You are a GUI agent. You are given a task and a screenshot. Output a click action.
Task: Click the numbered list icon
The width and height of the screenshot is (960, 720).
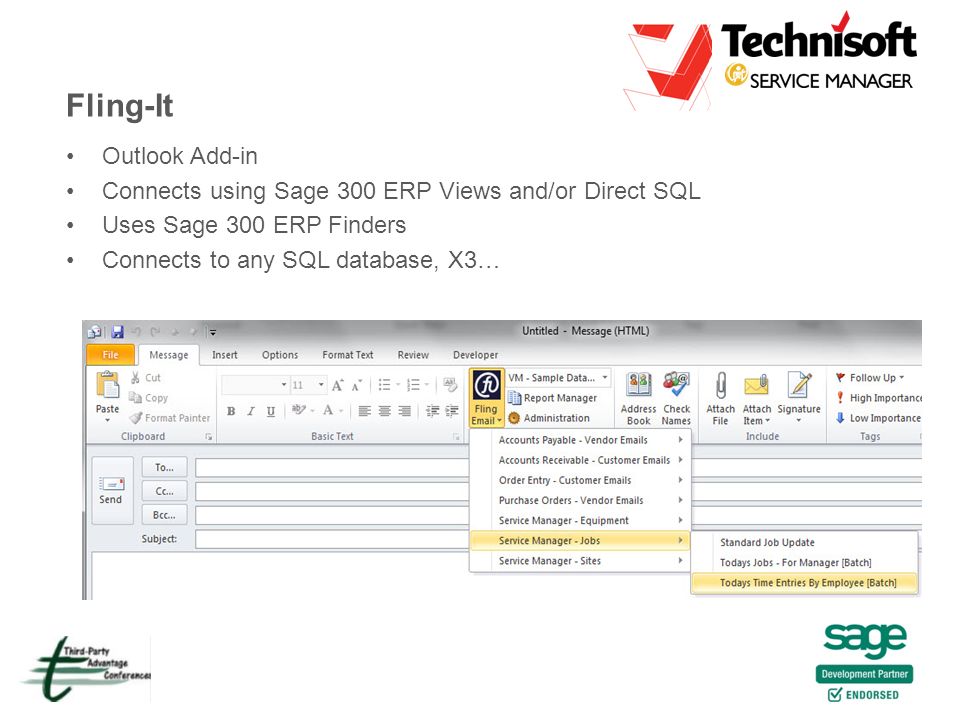coord(413,385)
